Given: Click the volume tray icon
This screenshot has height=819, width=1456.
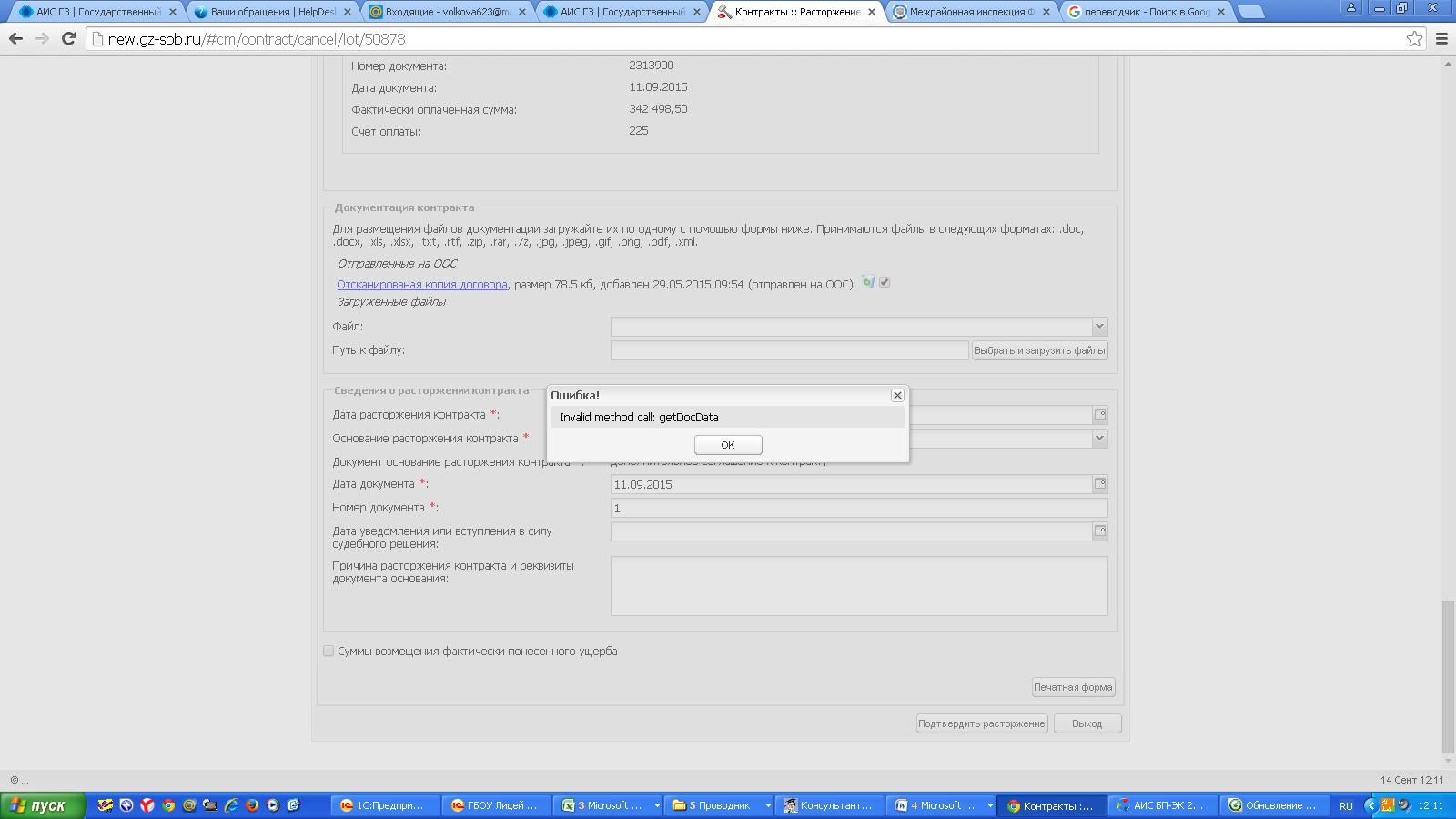Looking at the screenshot, I should [x=1404, y=805].
